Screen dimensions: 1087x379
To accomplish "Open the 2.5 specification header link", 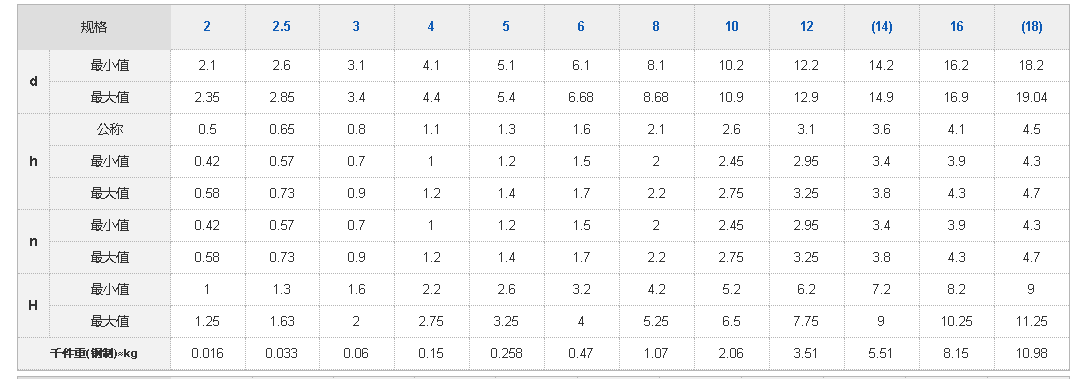I will (281, 27).
